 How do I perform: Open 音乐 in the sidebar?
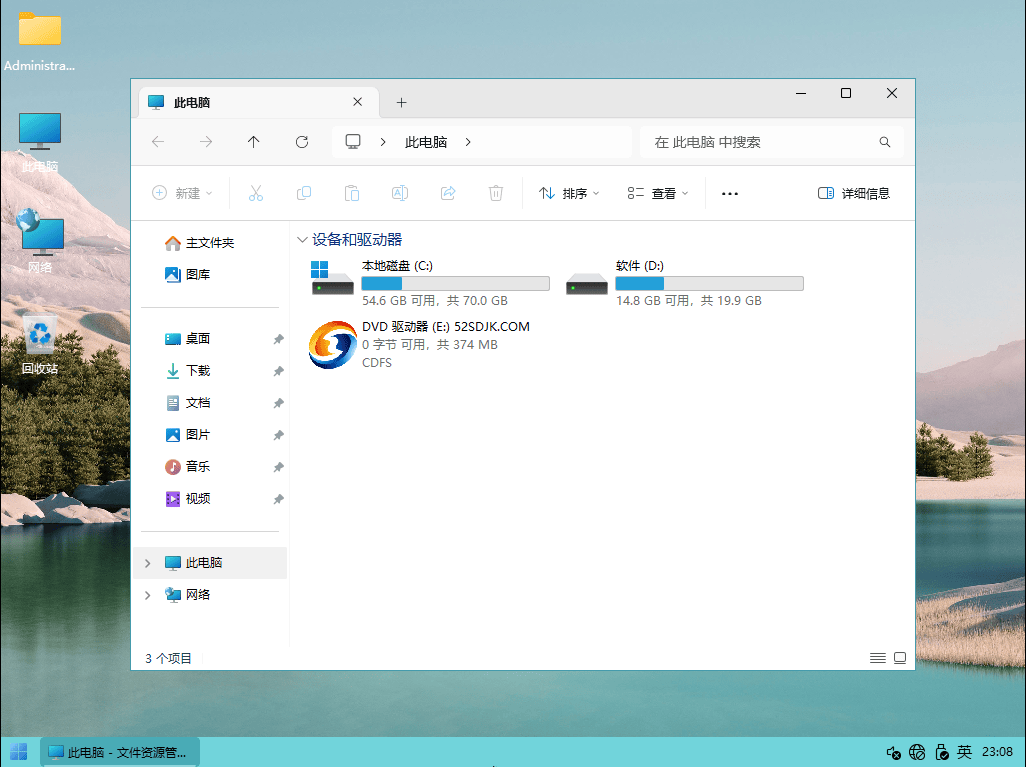188,467
